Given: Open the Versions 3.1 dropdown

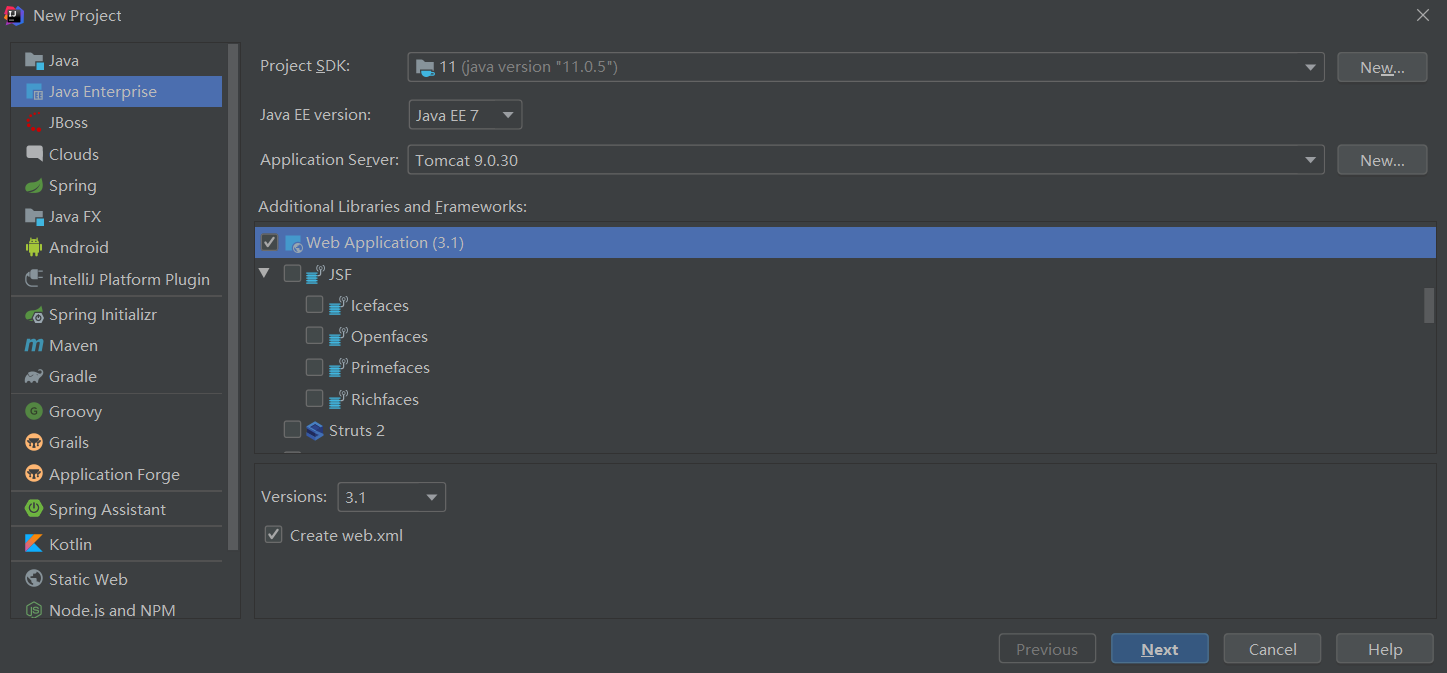Looking at the screenshot, I should [392, 497].
